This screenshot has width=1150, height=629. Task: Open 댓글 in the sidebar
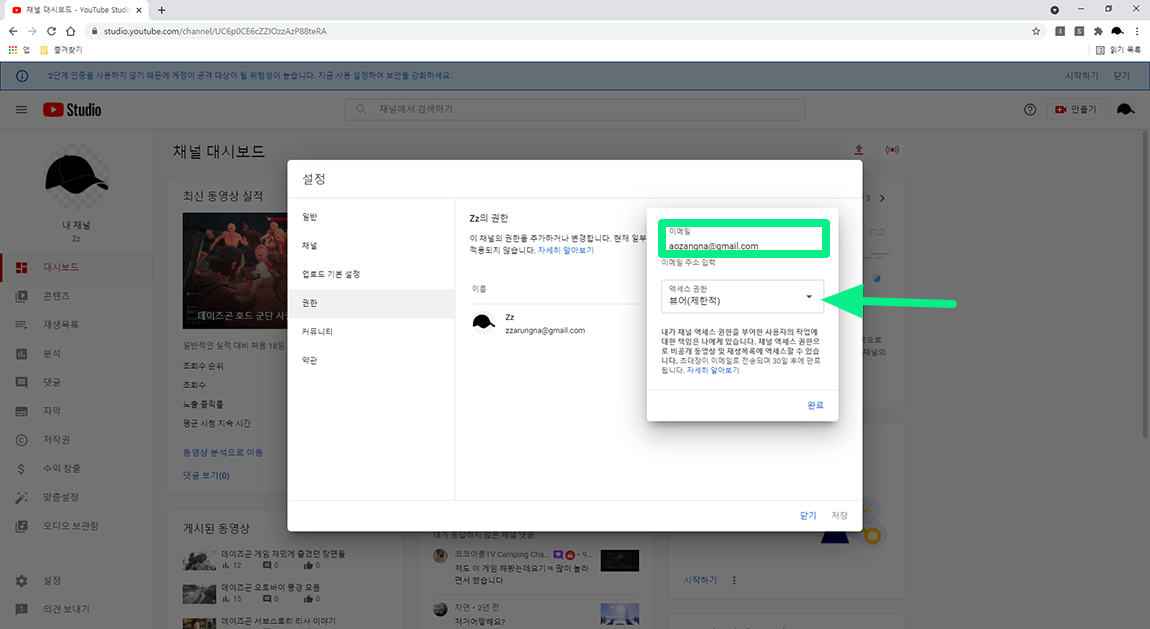point(76,382)
